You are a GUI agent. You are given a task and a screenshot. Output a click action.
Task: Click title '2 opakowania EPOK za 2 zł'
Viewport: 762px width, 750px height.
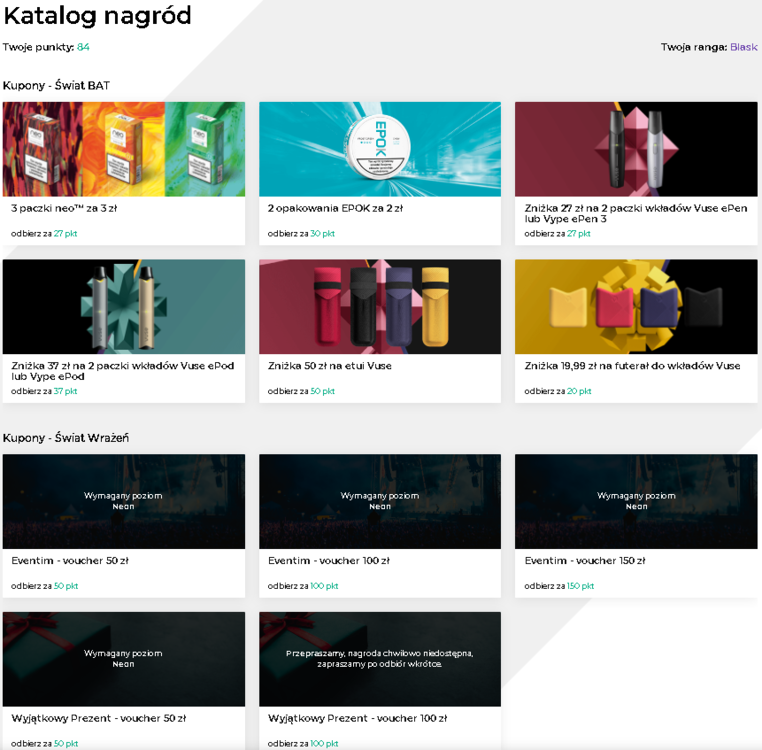(335, 208)
